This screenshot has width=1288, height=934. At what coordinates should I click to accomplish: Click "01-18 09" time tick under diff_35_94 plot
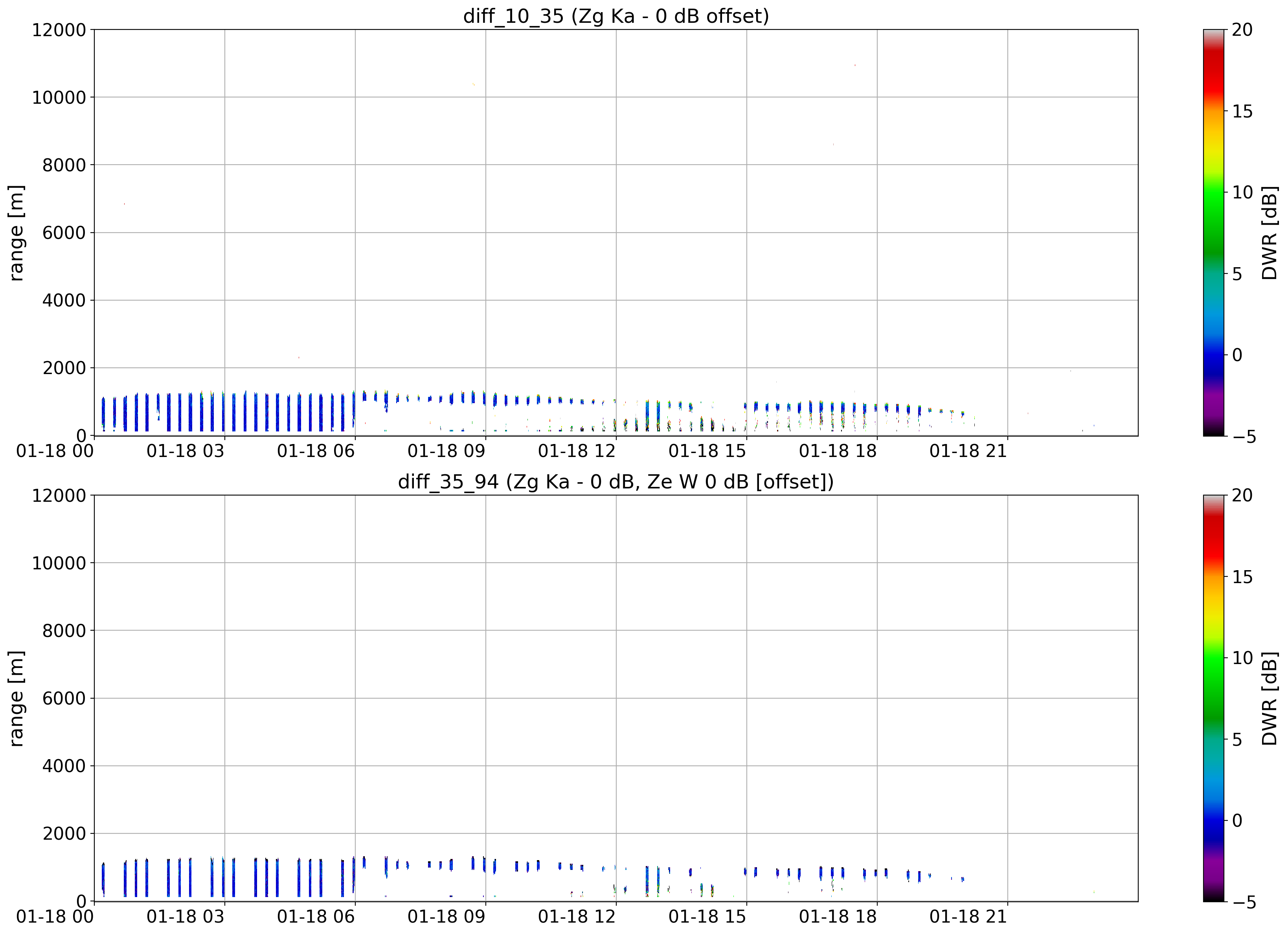click(446, 916)
